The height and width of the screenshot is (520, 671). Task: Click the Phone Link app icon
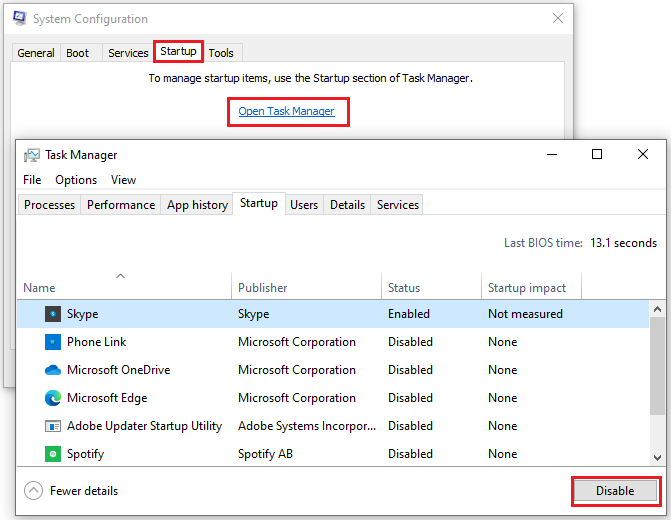point(53,342)
